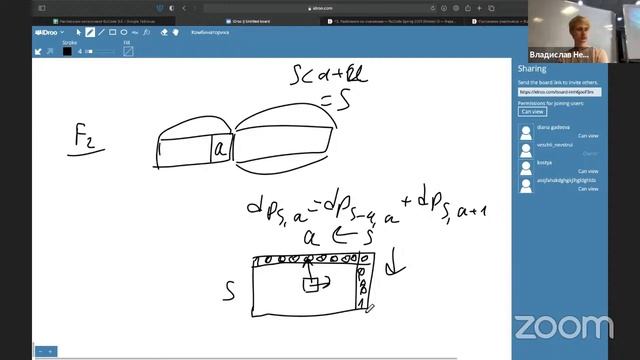The height and width of the screenshot is (360, 640).
Task: Activate the Eraser tool
Action: click(x=164, y=32)
